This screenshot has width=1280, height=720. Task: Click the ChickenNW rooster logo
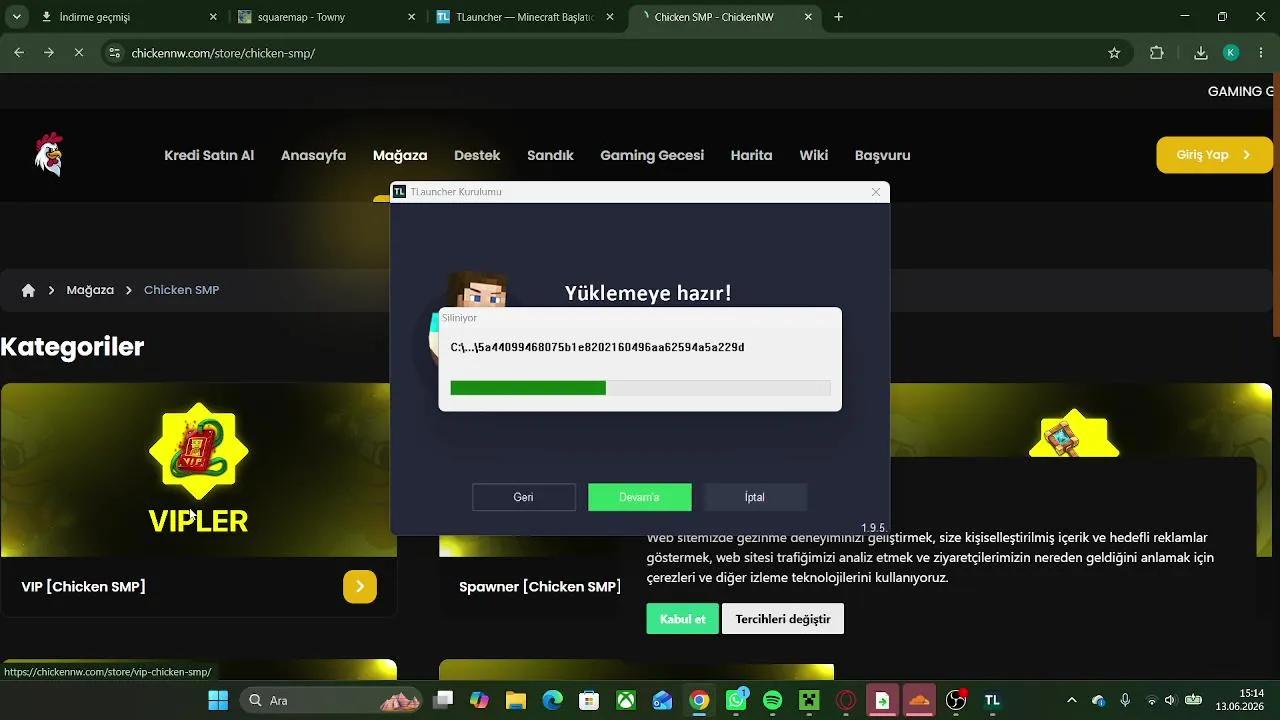48,155
